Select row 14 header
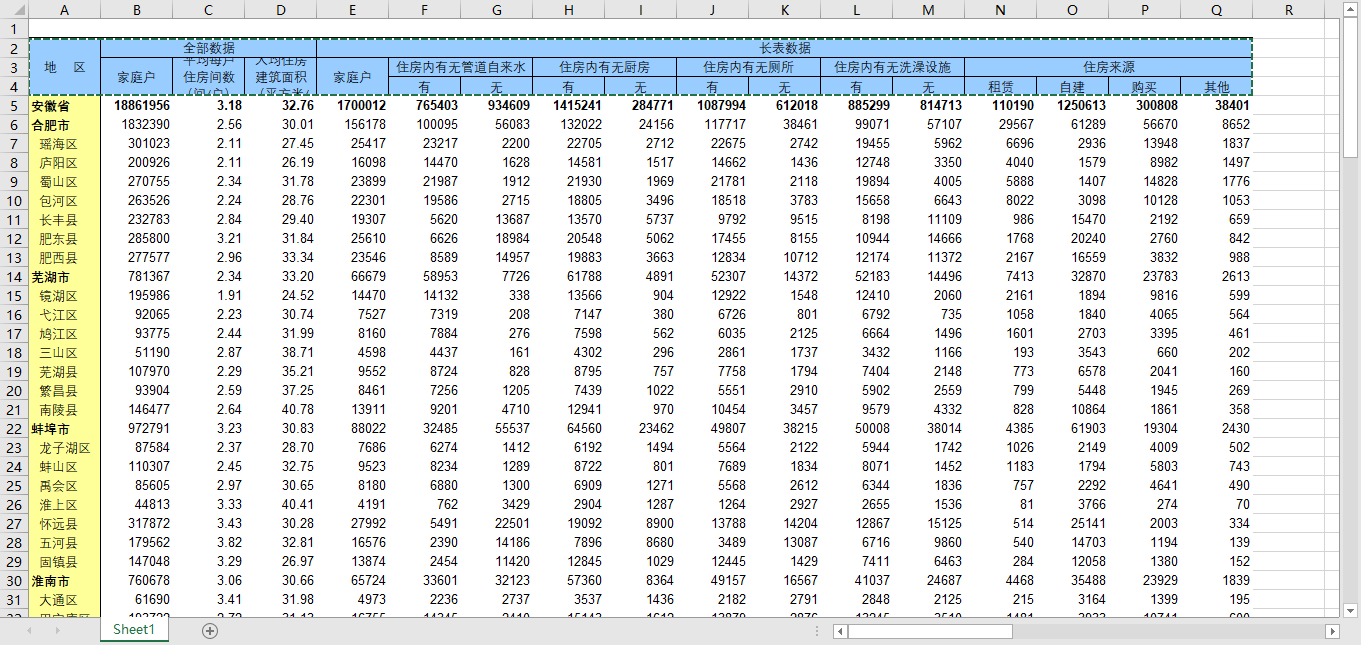The height and width of the screenshot is (645, 1361). (x=14, y=277)
